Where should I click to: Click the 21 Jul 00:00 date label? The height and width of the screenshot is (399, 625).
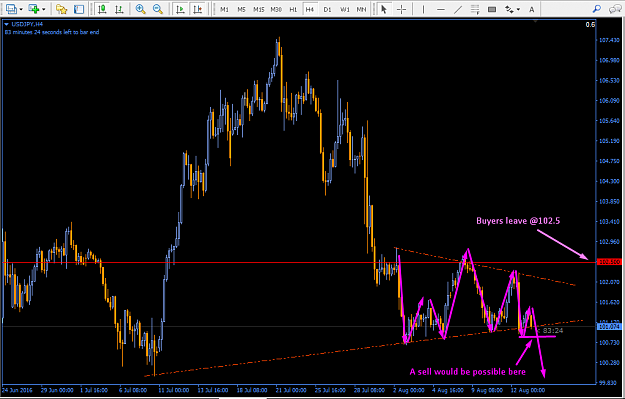click(291, 390)
